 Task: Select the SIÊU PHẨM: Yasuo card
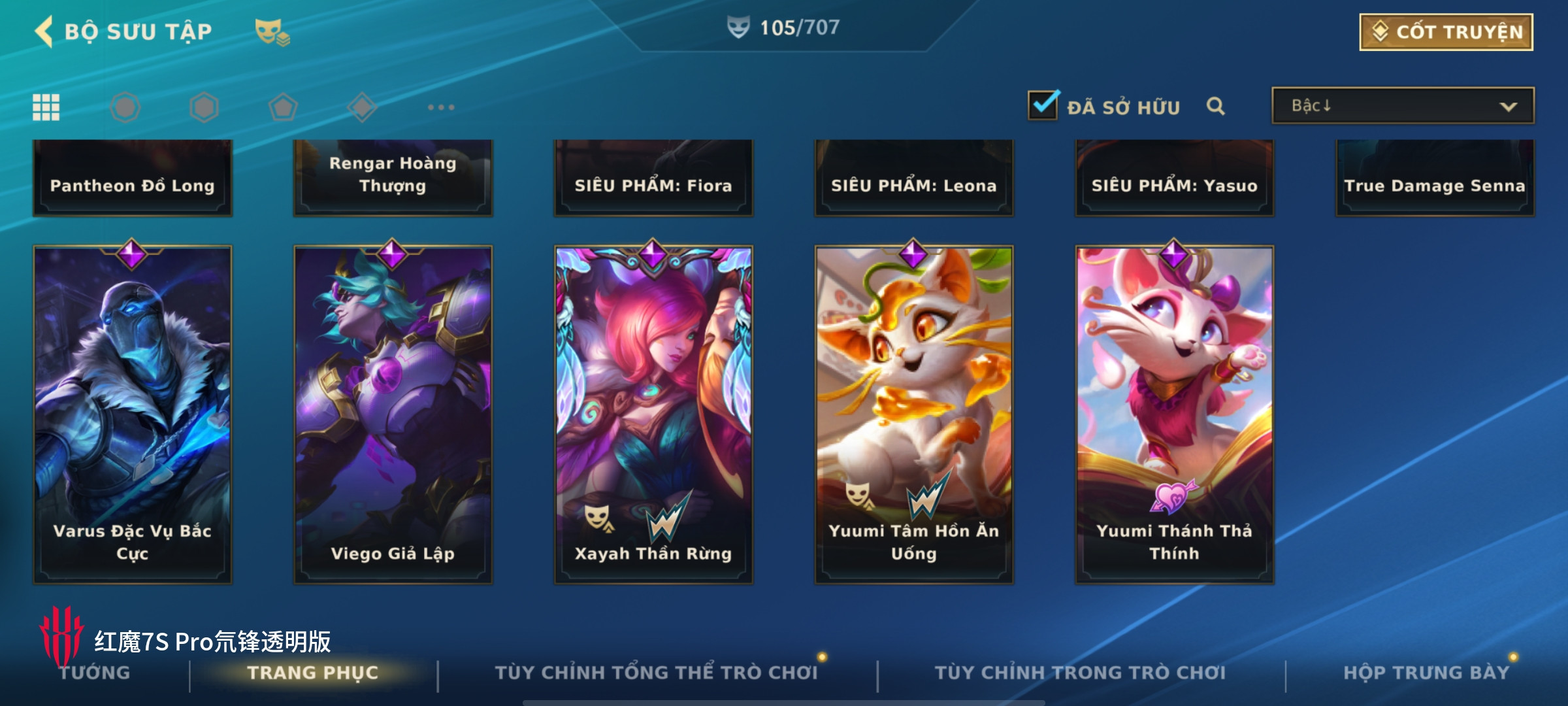pyautogui.click(x=1175, y=178)
